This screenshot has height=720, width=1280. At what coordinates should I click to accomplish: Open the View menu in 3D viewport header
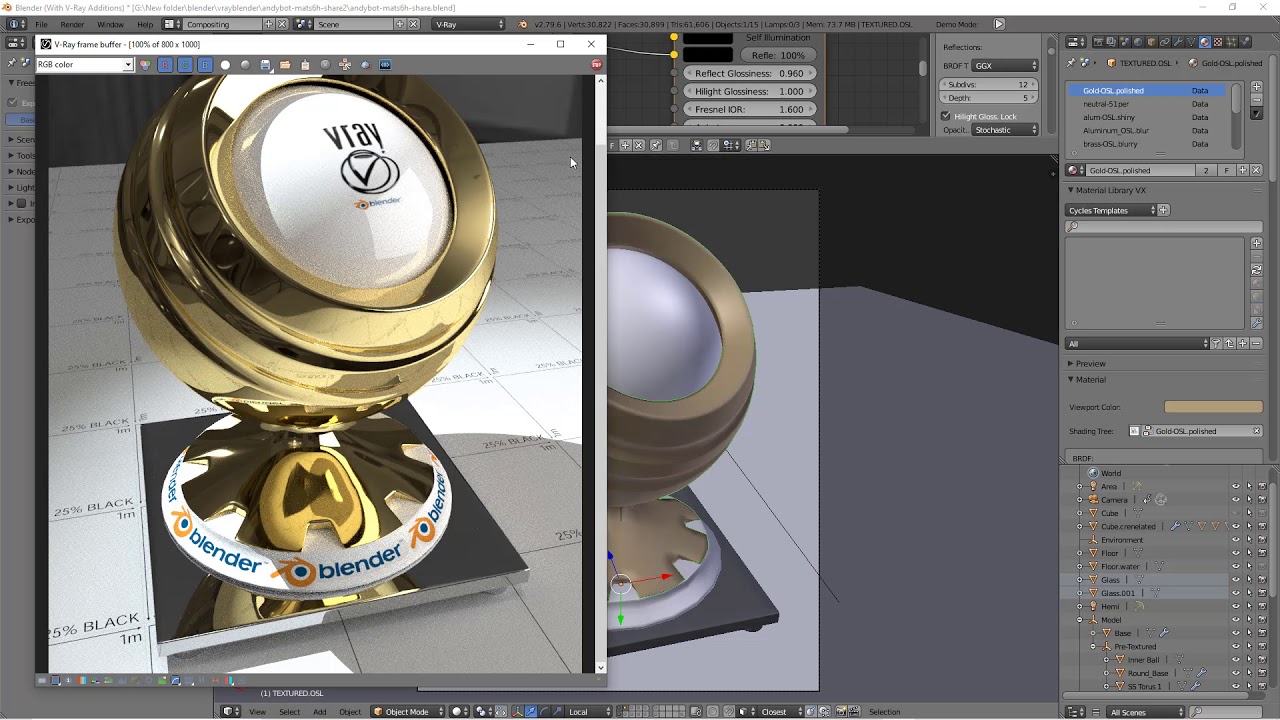click(x=257, y=712)
